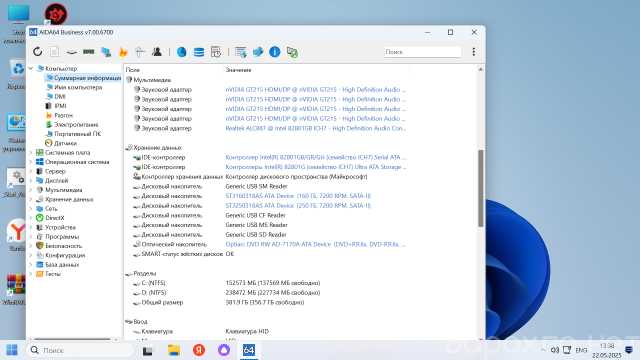Collapse the Компьютер tree node

coord(31,69)
